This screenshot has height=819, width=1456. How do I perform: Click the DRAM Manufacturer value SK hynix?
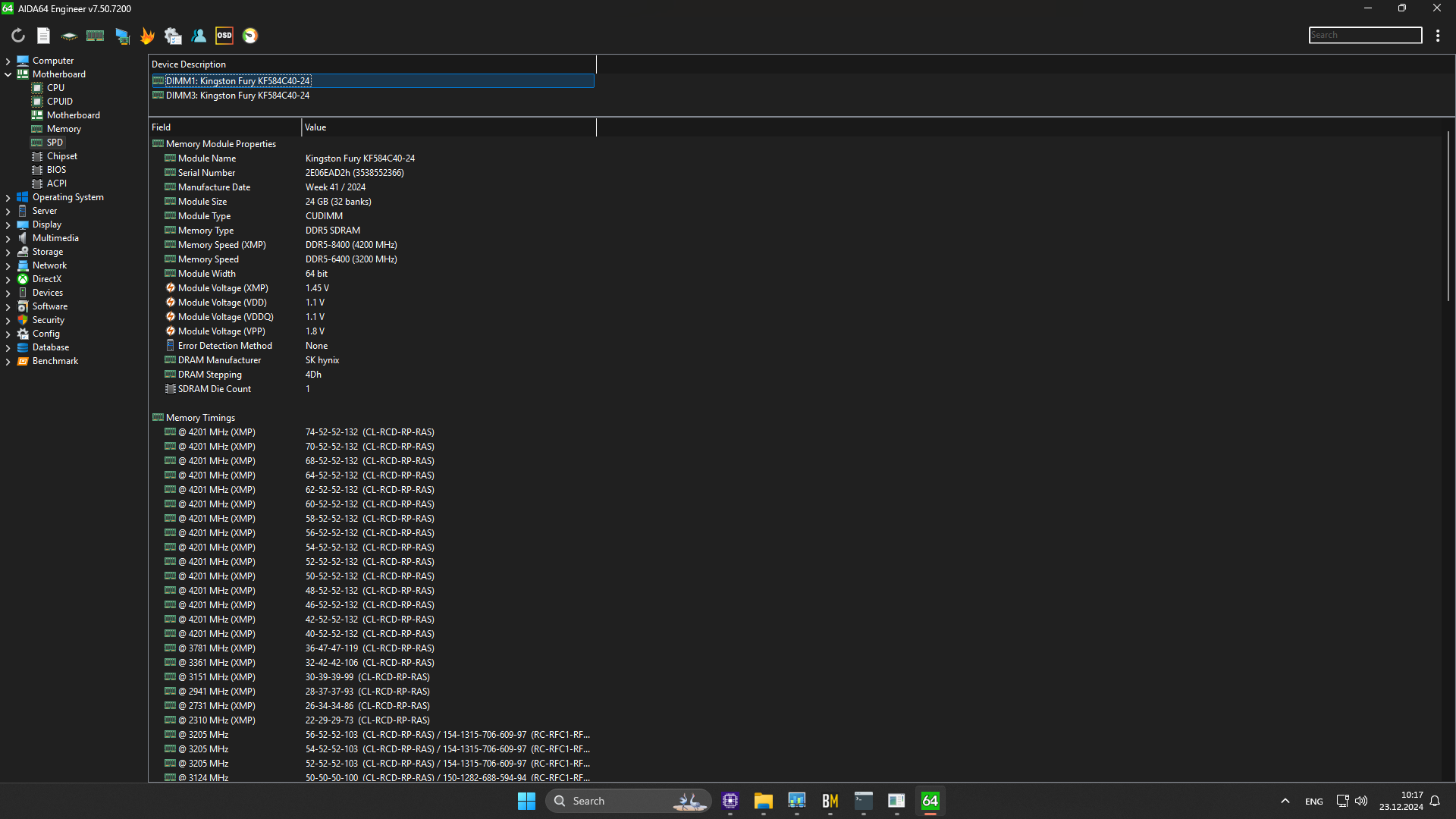[322, 360]
